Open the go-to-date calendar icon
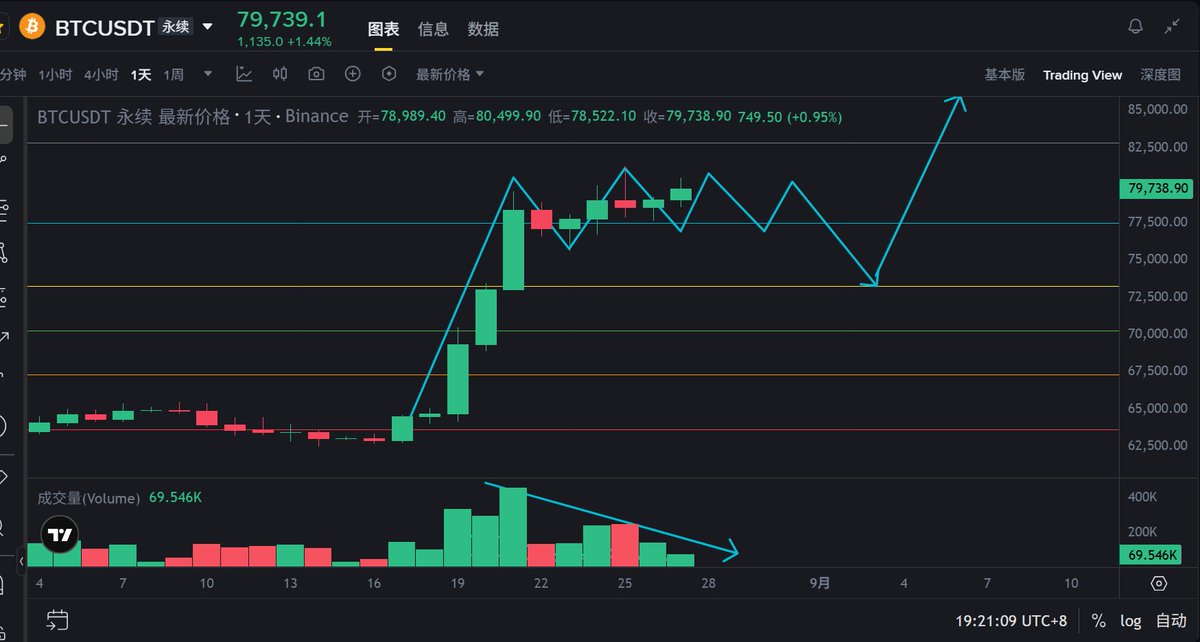The height and width of the screenshot is (642, 1200). [x=57, y=620]
